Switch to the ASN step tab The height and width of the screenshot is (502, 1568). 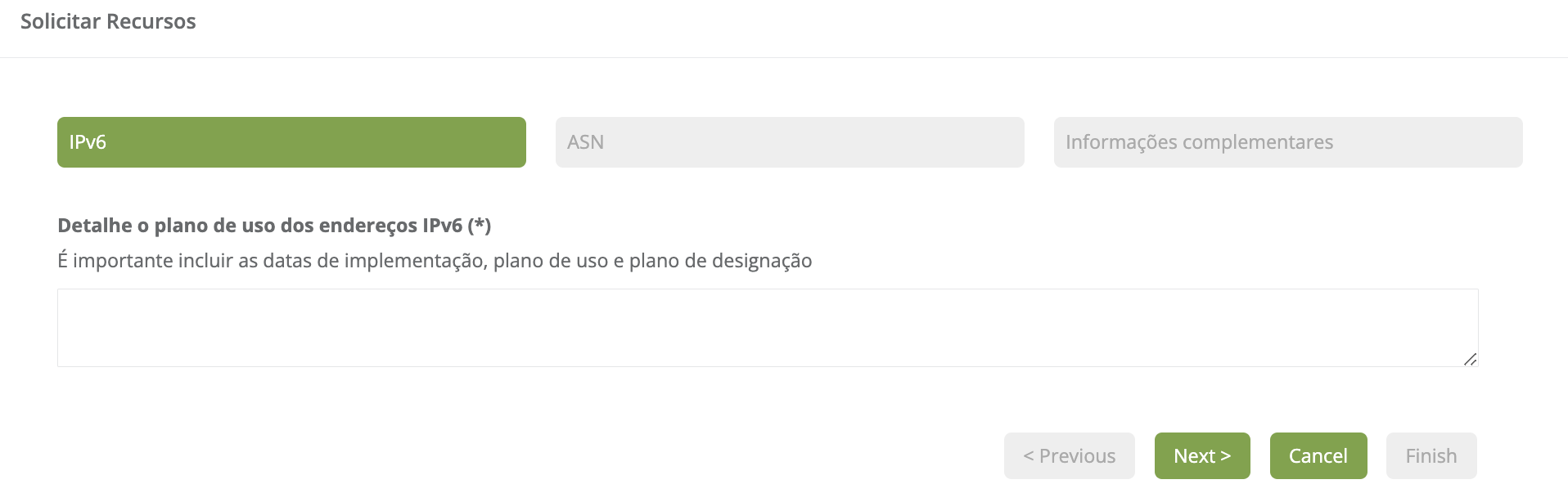pos(790,142)
